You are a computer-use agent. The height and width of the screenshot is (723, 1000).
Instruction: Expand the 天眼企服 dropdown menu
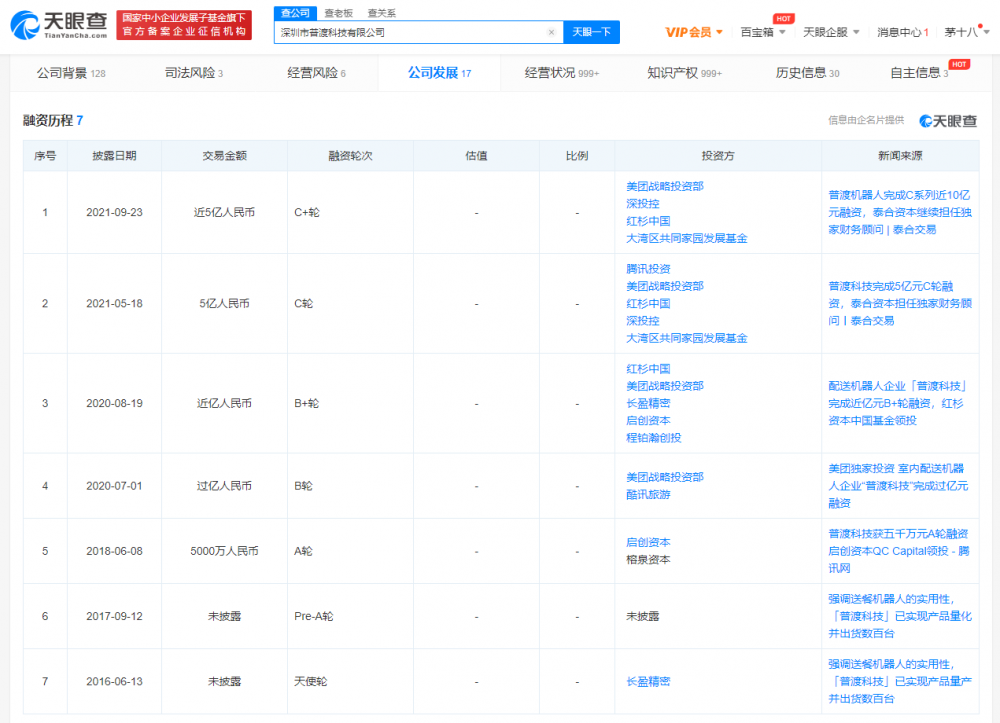click(x=831, y=32)
